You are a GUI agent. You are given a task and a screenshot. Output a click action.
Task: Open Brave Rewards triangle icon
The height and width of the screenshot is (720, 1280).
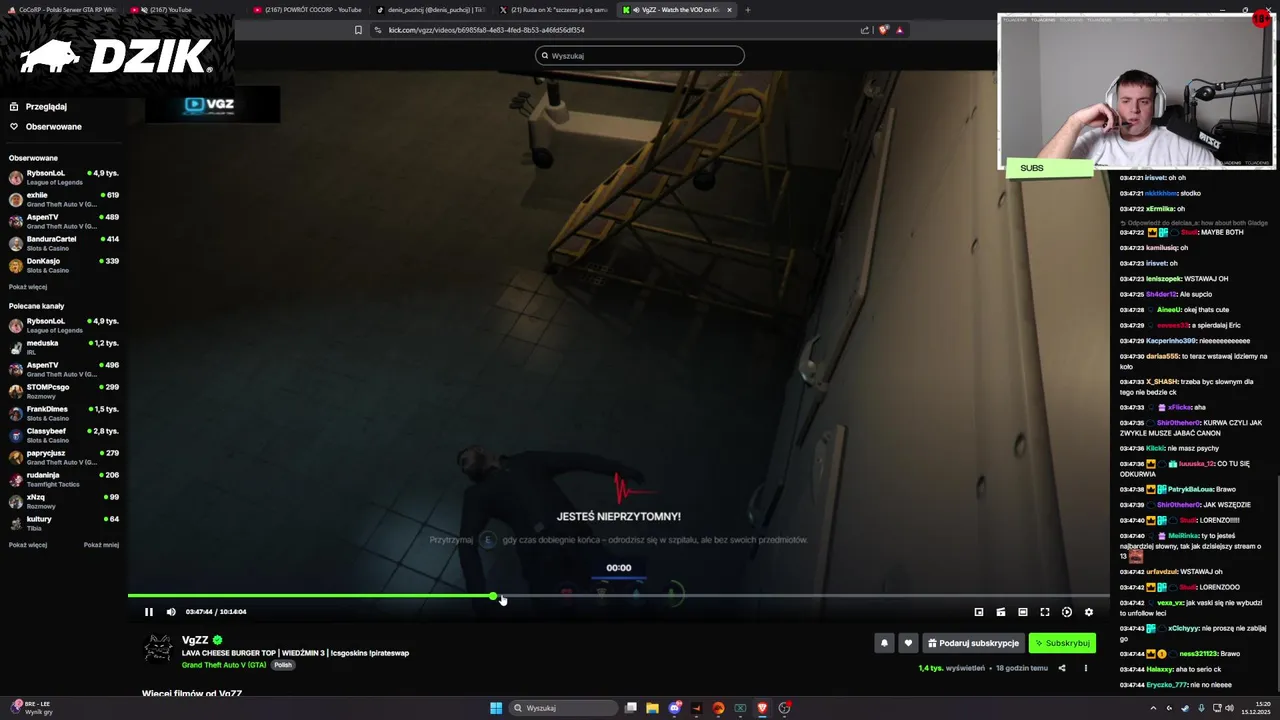[899, 30]
